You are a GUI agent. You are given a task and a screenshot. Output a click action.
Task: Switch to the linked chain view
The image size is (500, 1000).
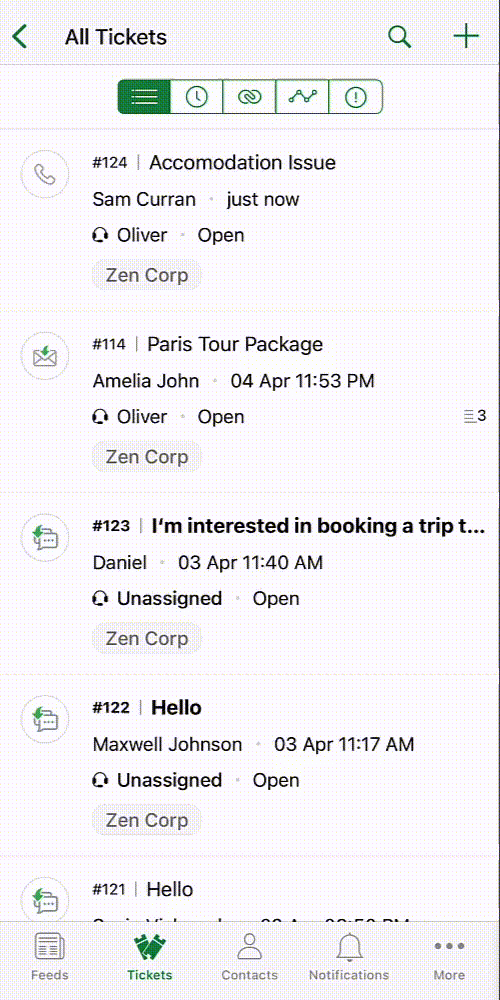coord(249,97)
